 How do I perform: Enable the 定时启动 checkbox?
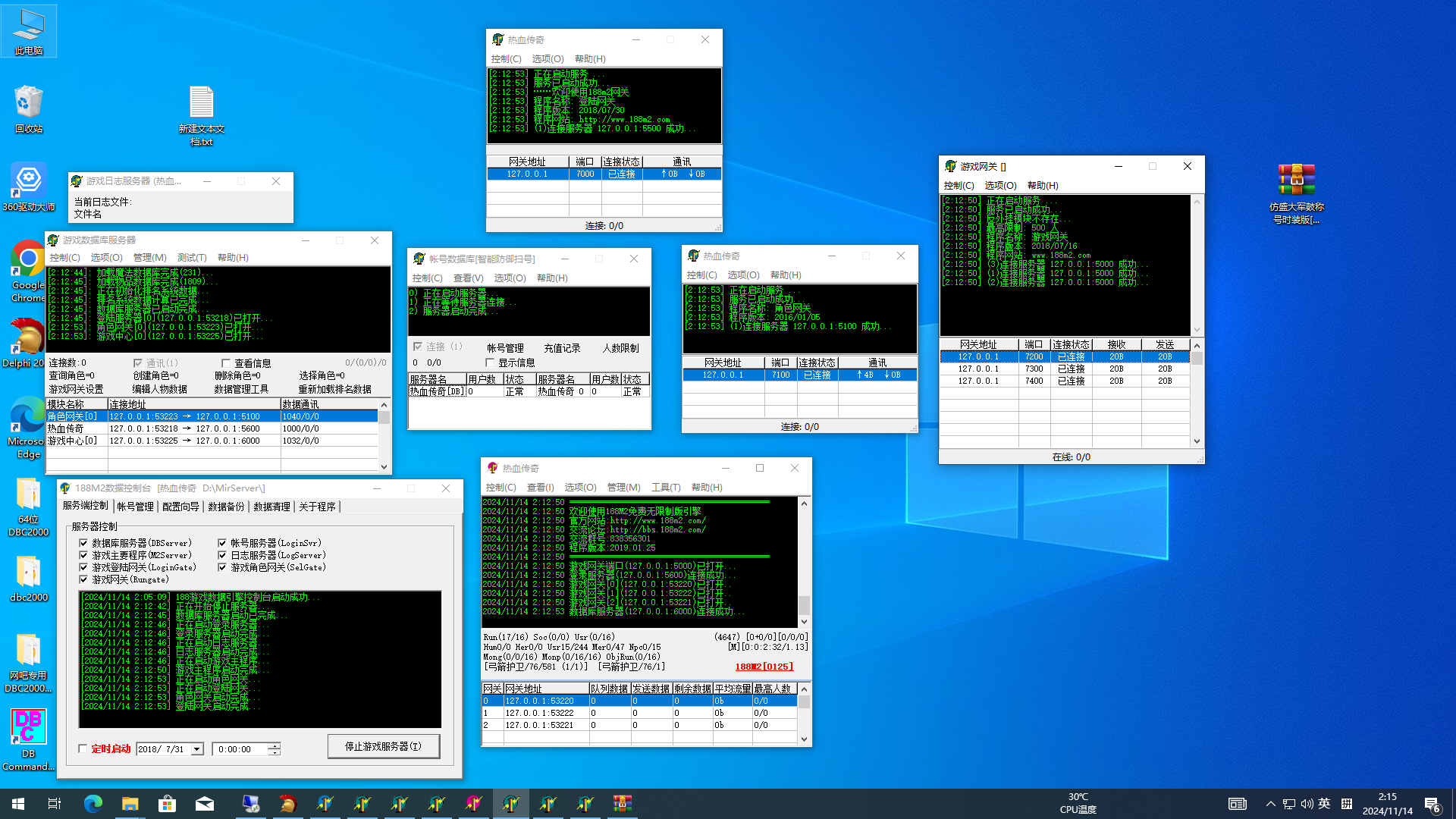coord(83,748)
